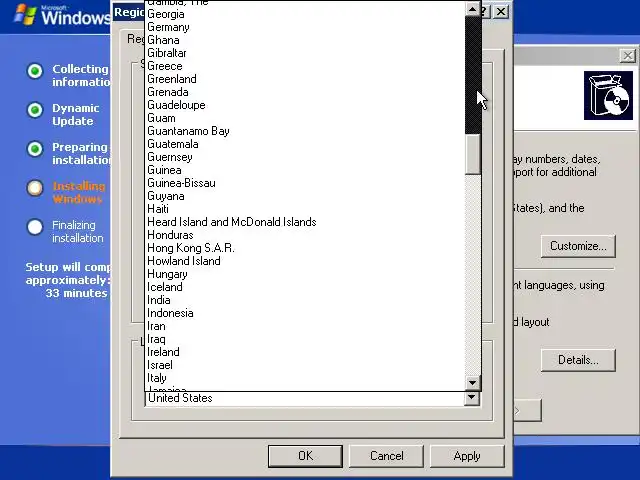640x480 pixels.
Task: Select Italy in the country list
Action: click(305, 378)
